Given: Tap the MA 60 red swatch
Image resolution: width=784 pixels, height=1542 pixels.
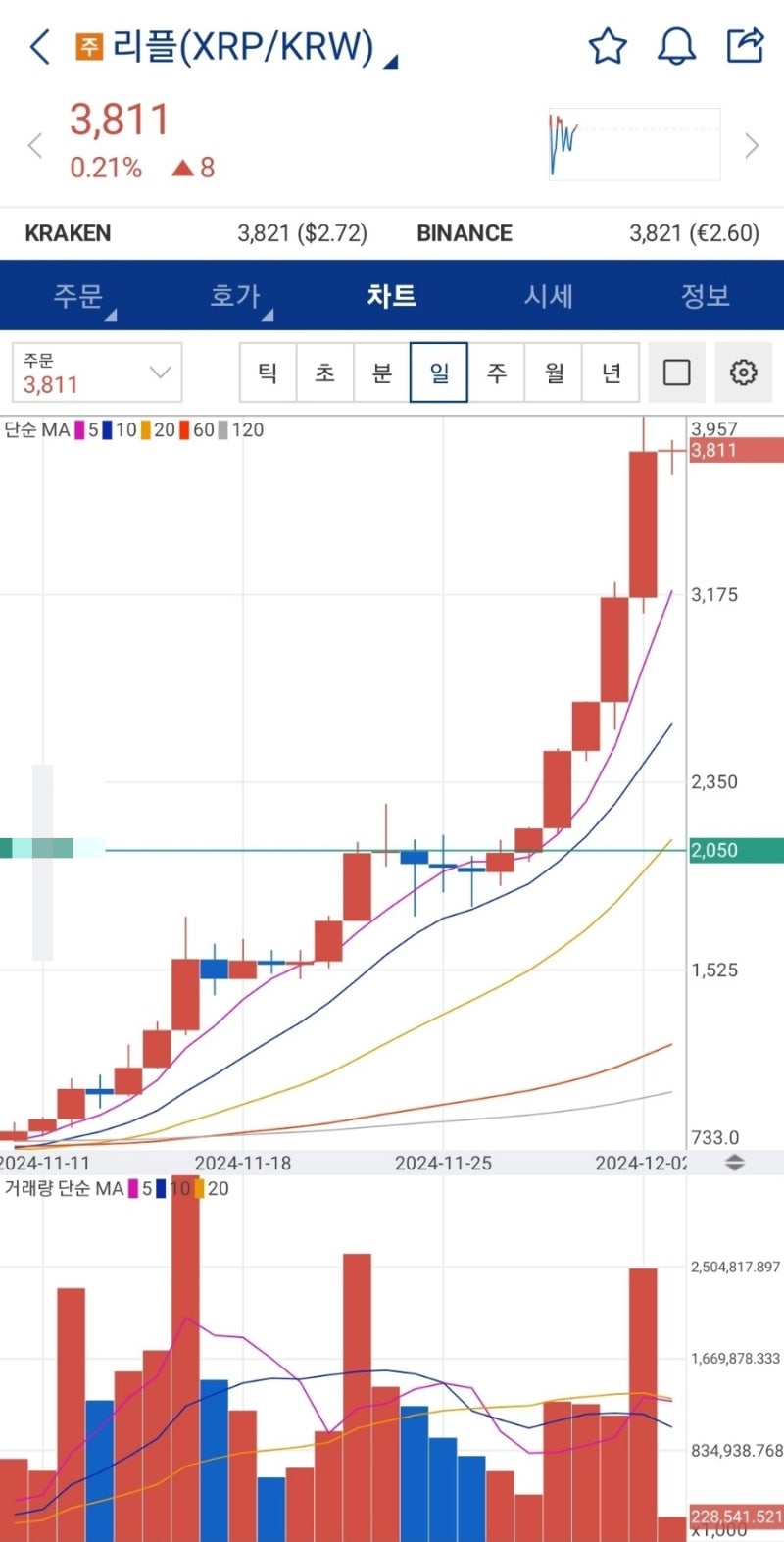Looking at the screenshot, I should click(x=183, y=429).
